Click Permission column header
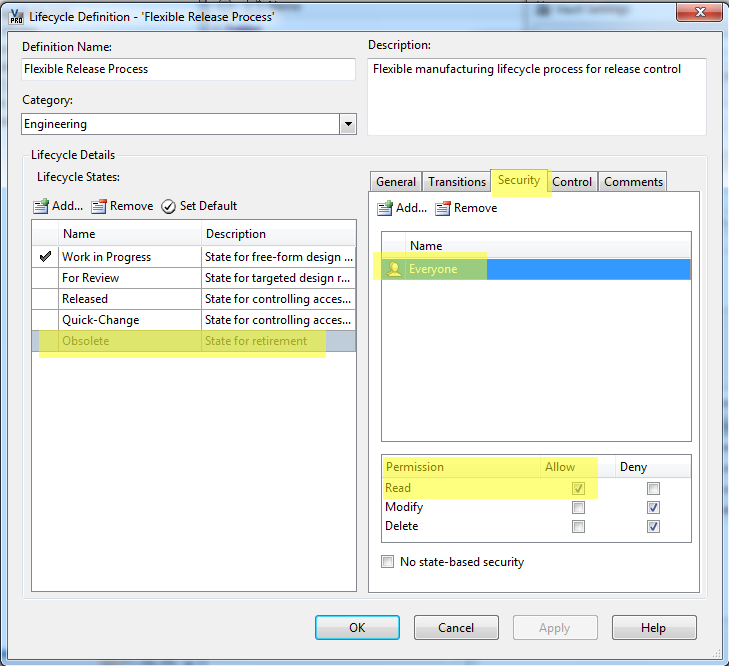Image resolution: width=729 pixels, height=666 pixels. pos(461,467)
